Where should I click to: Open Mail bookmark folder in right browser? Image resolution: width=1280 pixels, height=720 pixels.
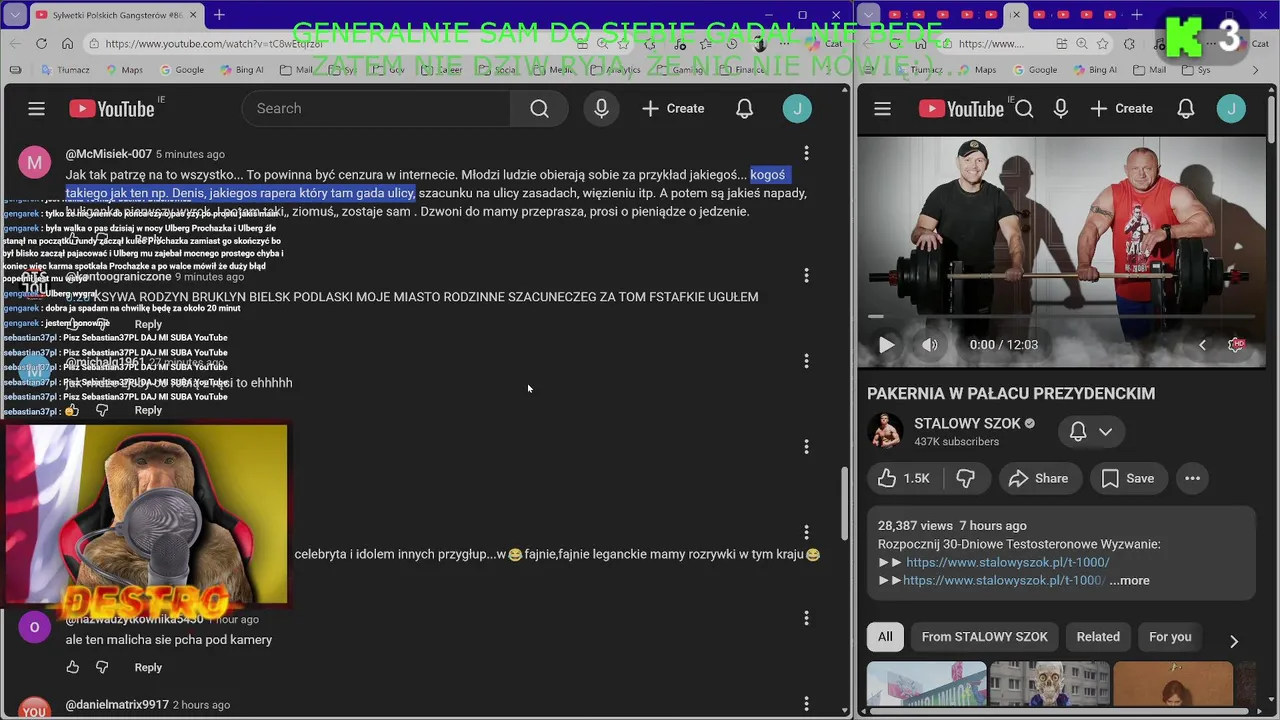coord(1149,70)
